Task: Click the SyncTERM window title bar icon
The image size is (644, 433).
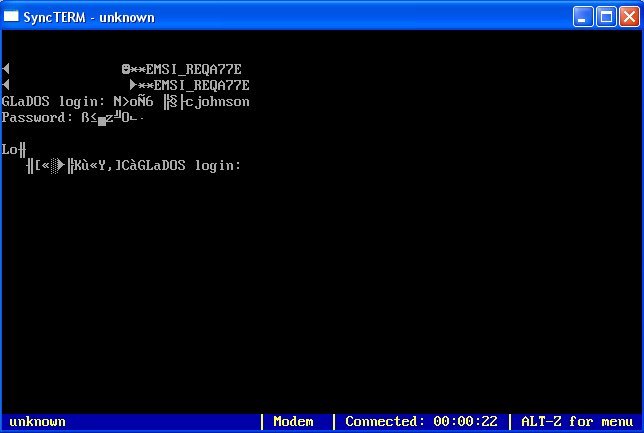Action: pyautogui.click(x=11, y=16)
